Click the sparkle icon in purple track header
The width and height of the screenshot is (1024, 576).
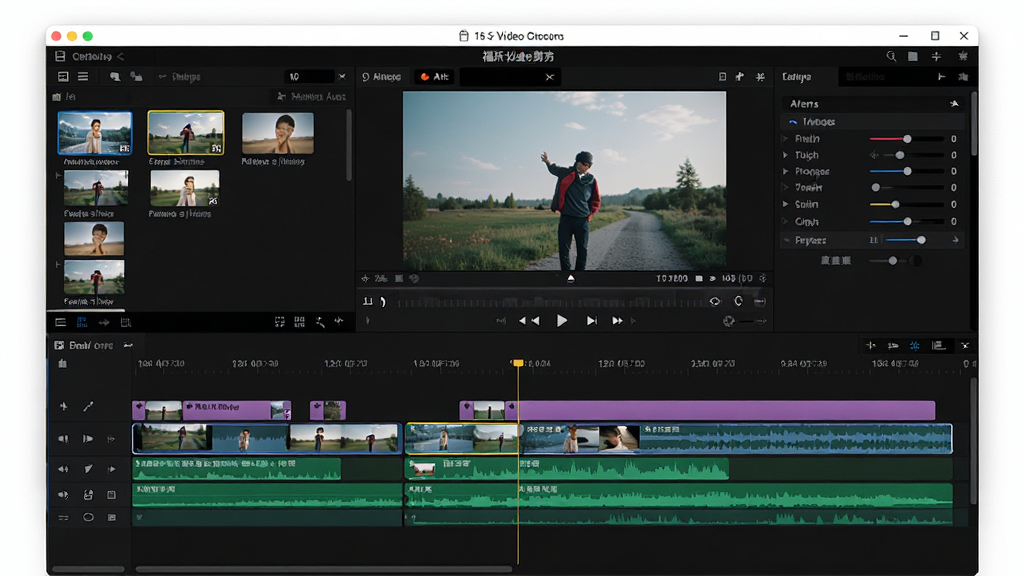pos(63,407)
